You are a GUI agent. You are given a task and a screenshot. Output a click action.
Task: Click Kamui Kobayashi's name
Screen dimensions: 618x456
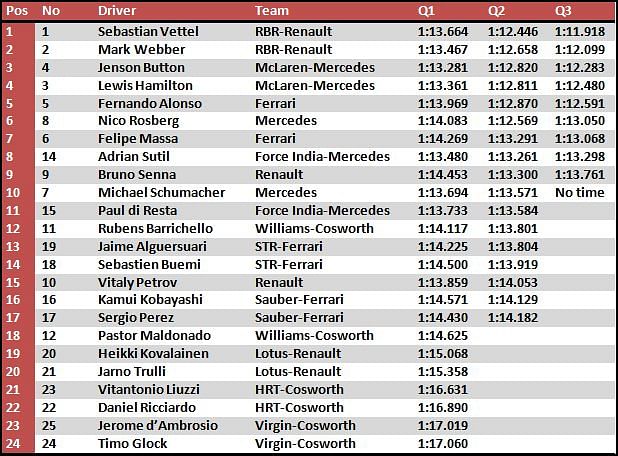click(150, 300)
